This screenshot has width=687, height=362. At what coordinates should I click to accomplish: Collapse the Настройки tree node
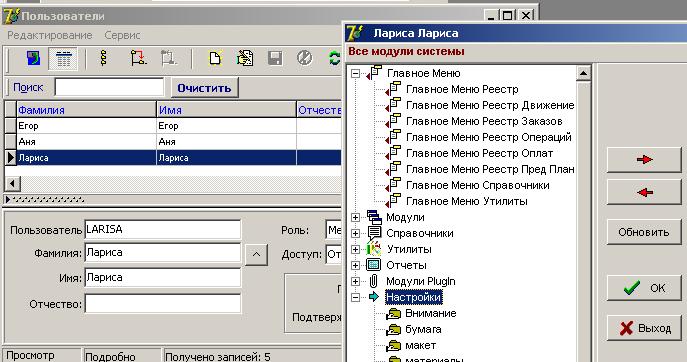coord(355,298)
